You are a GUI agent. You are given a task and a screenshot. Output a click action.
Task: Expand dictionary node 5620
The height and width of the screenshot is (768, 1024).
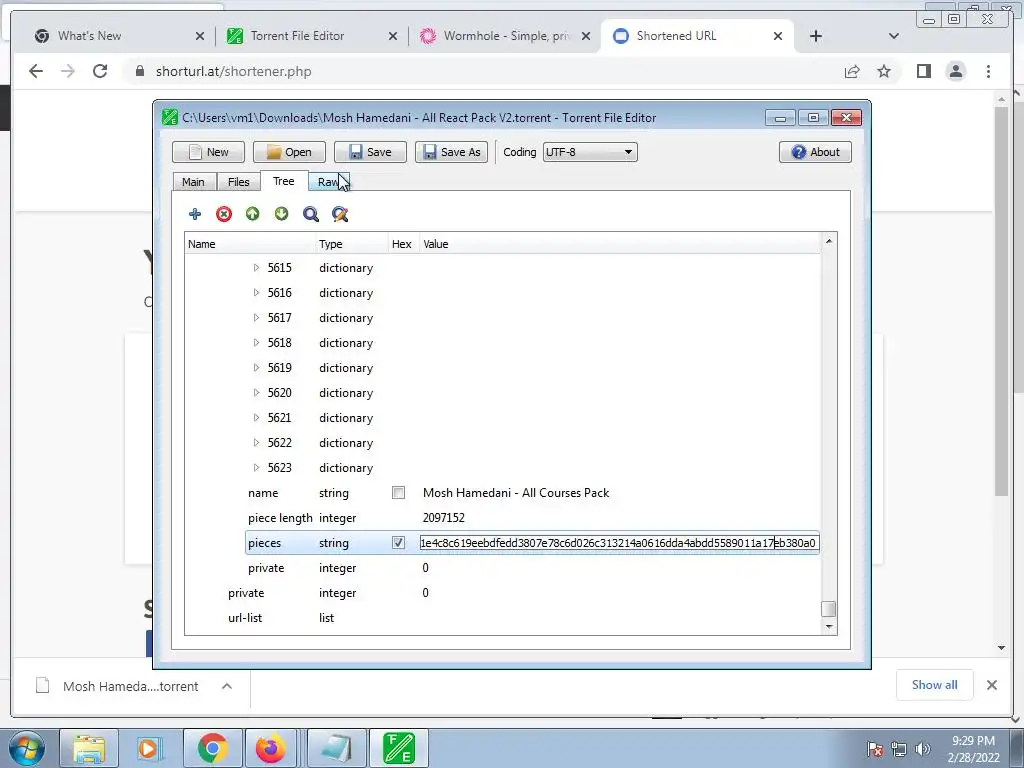pos(256,392)
